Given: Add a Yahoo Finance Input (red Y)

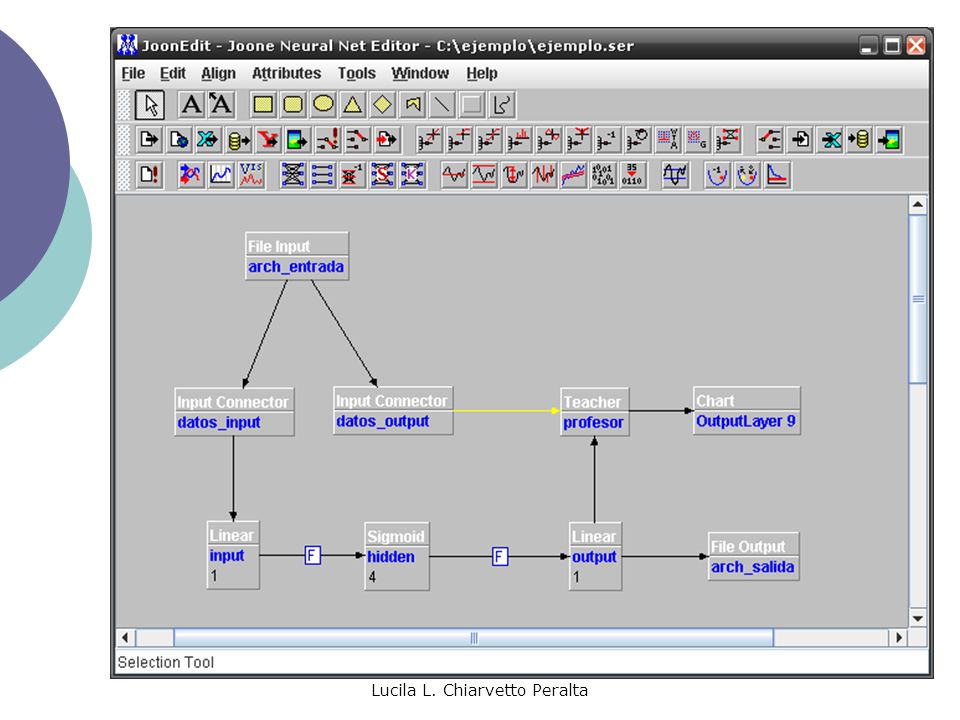Looking at the screenshot, I should pos(268,140).
